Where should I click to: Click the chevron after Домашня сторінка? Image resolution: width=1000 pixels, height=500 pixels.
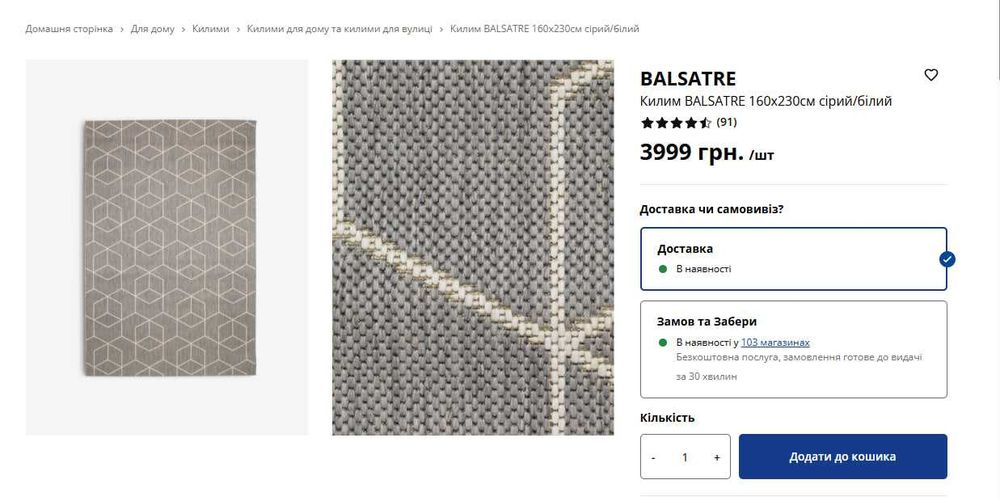(122, 29)
